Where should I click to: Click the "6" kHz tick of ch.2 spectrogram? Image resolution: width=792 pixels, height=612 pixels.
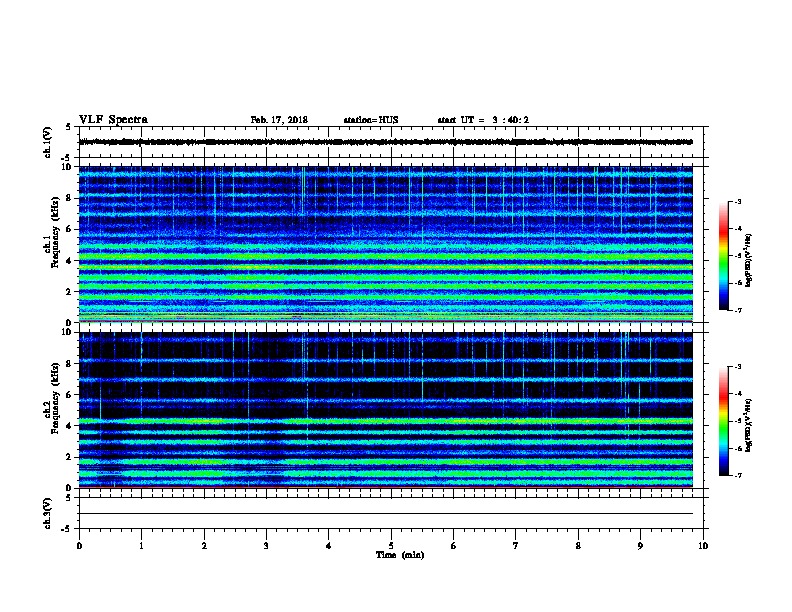69,395
